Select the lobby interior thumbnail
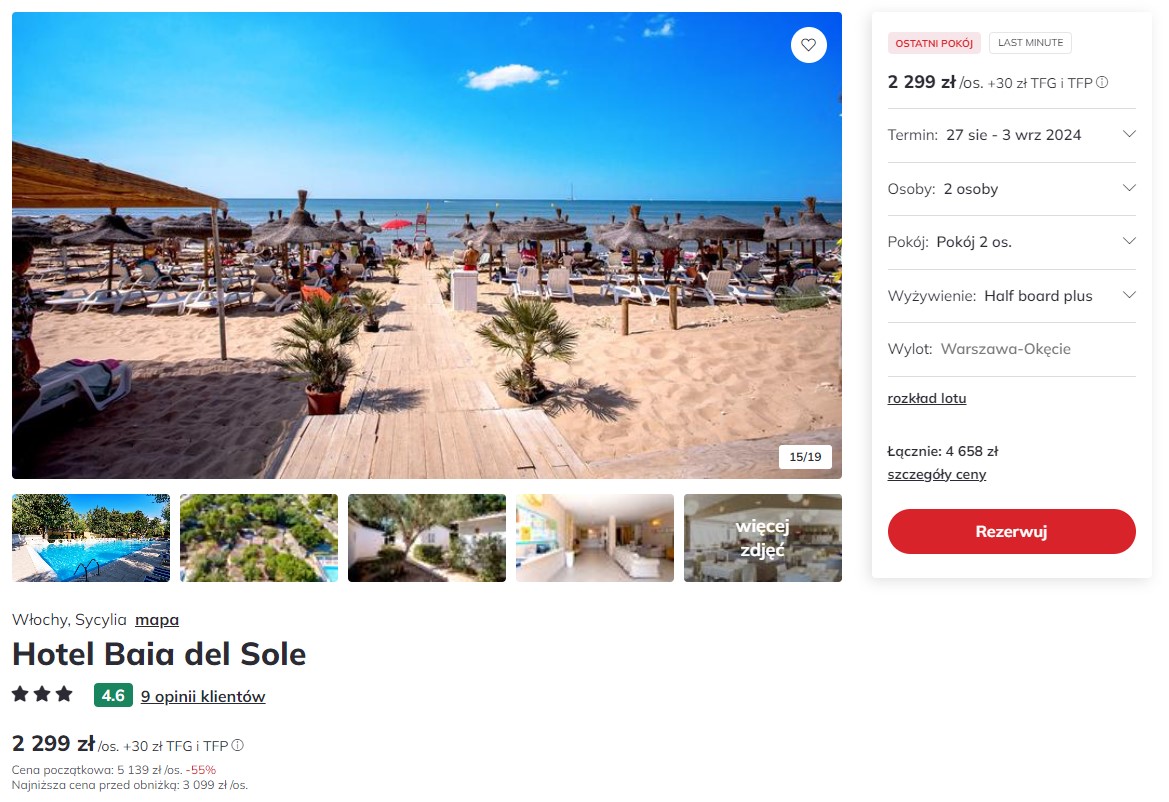 pos(595,537)
